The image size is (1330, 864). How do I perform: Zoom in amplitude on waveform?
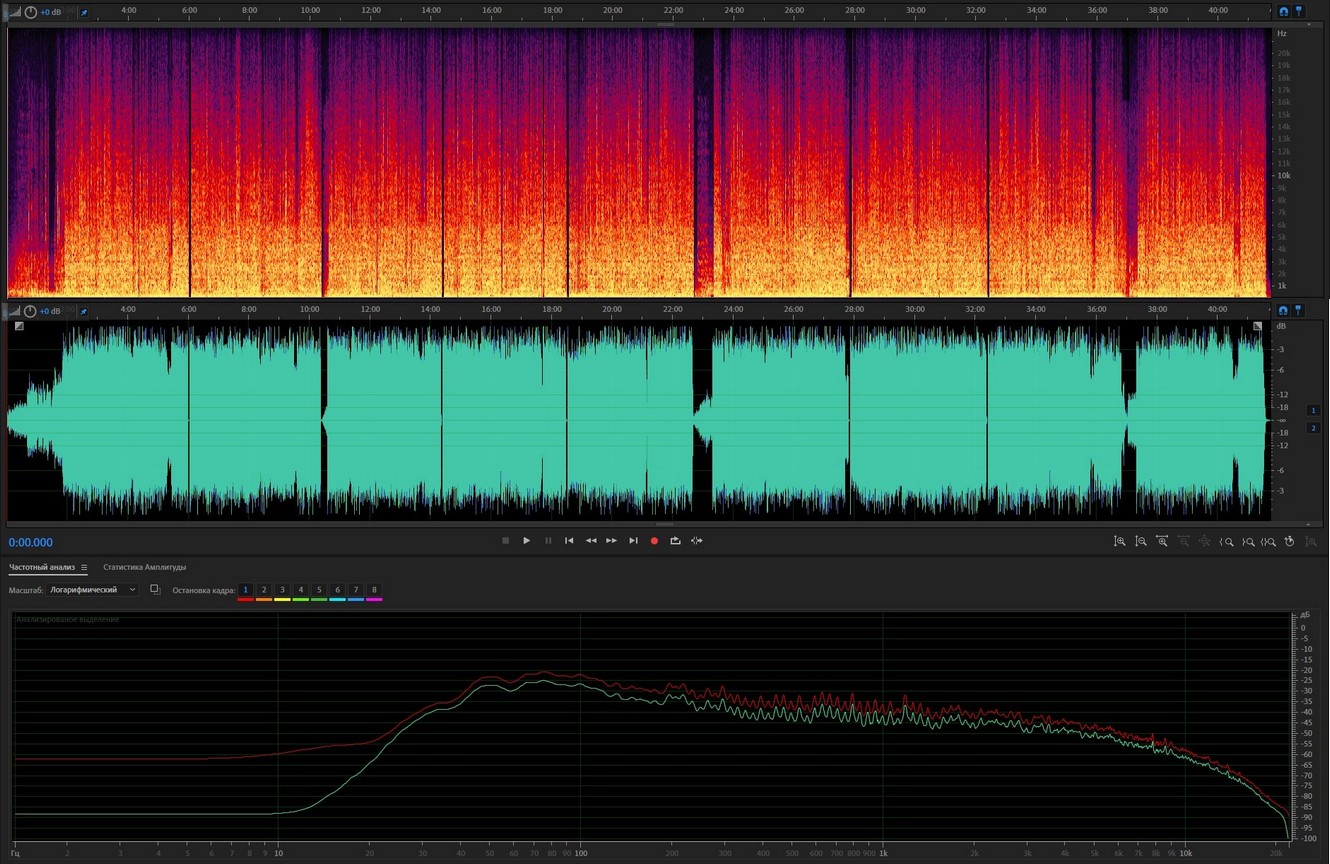pos(1120,541)
